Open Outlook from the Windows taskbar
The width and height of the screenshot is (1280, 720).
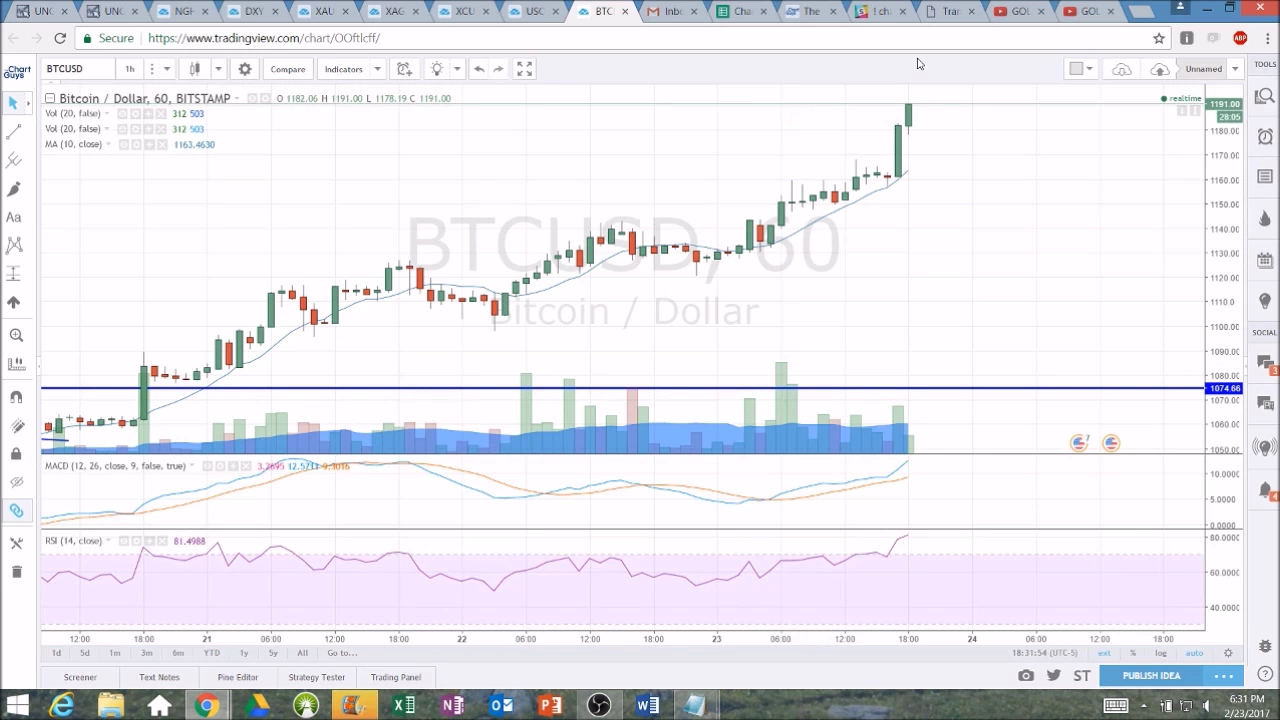pyautogui.click(x=502, y=706)
